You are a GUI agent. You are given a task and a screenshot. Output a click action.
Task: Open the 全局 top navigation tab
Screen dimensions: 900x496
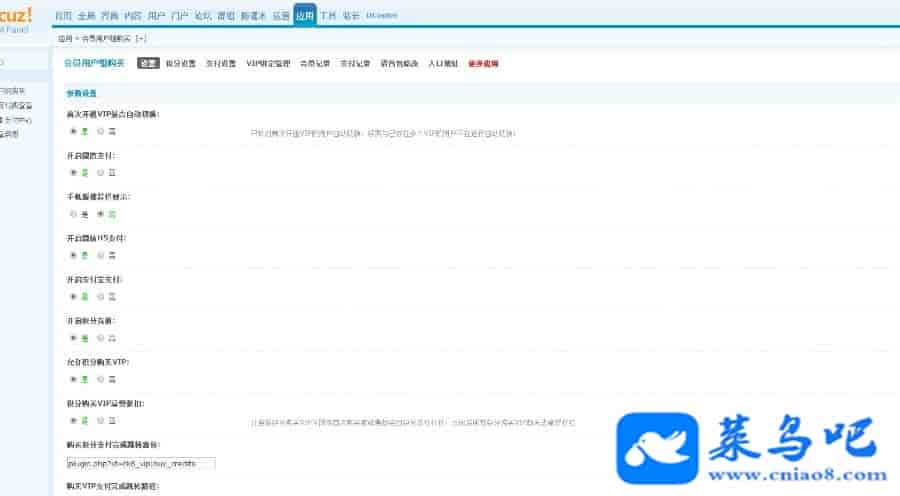[x=86, y=16]
